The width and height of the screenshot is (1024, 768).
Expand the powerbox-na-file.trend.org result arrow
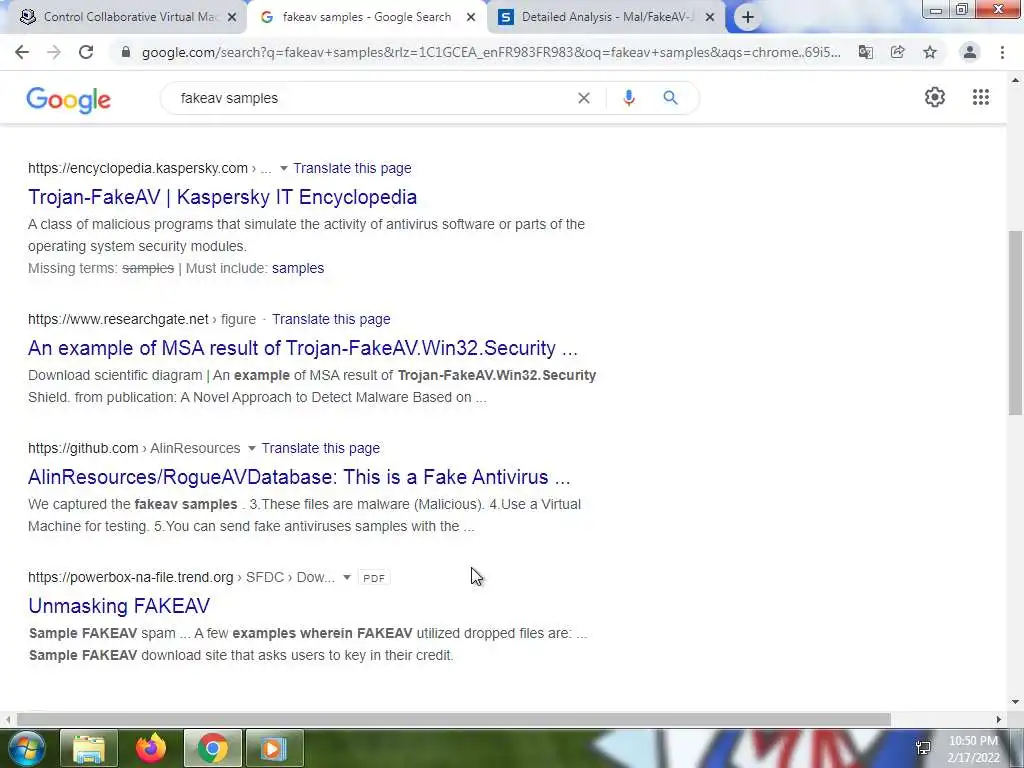pos(347,577)
